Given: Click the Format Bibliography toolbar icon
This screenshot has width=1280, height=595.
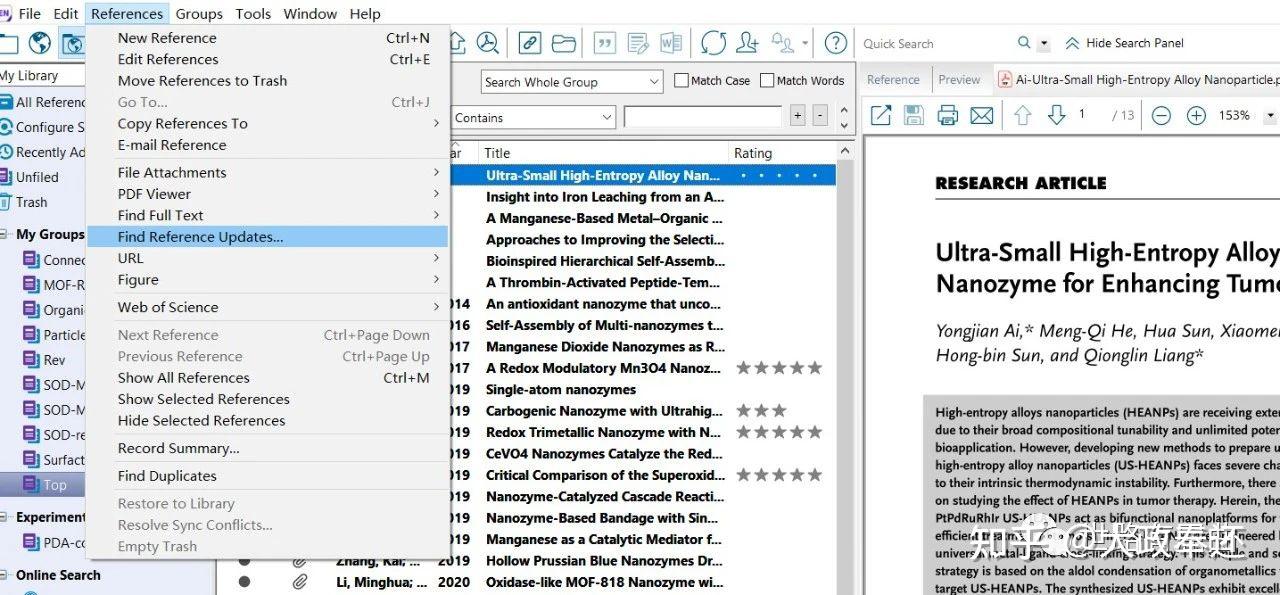Looking at the screenshot, I should (x=638, y=43).
